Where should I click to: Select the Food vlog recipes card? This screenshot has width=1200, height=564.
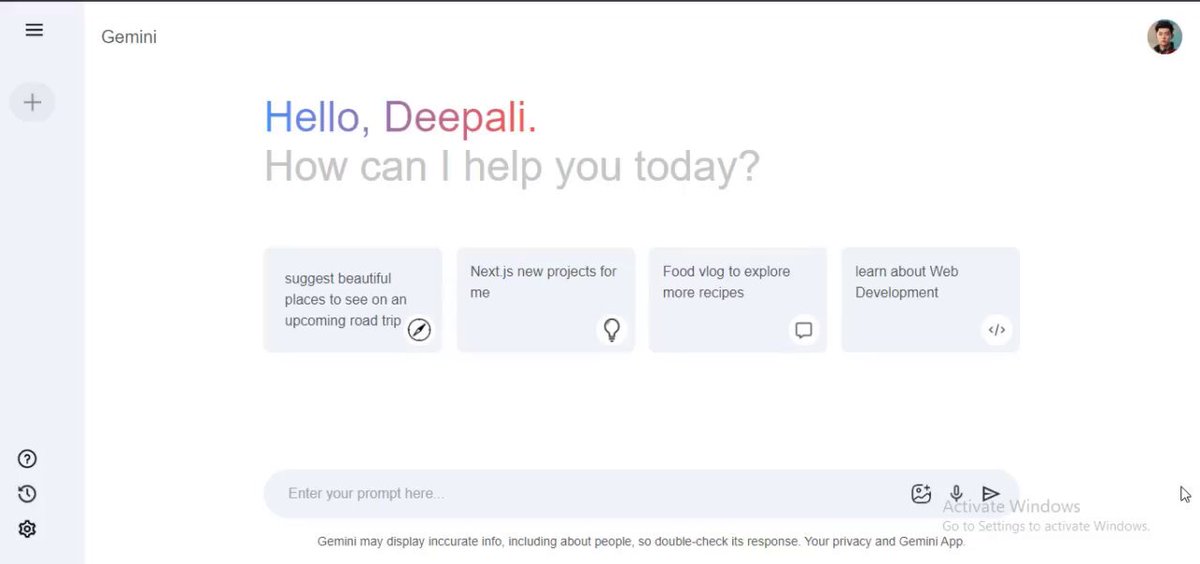(x=738, y=300)
